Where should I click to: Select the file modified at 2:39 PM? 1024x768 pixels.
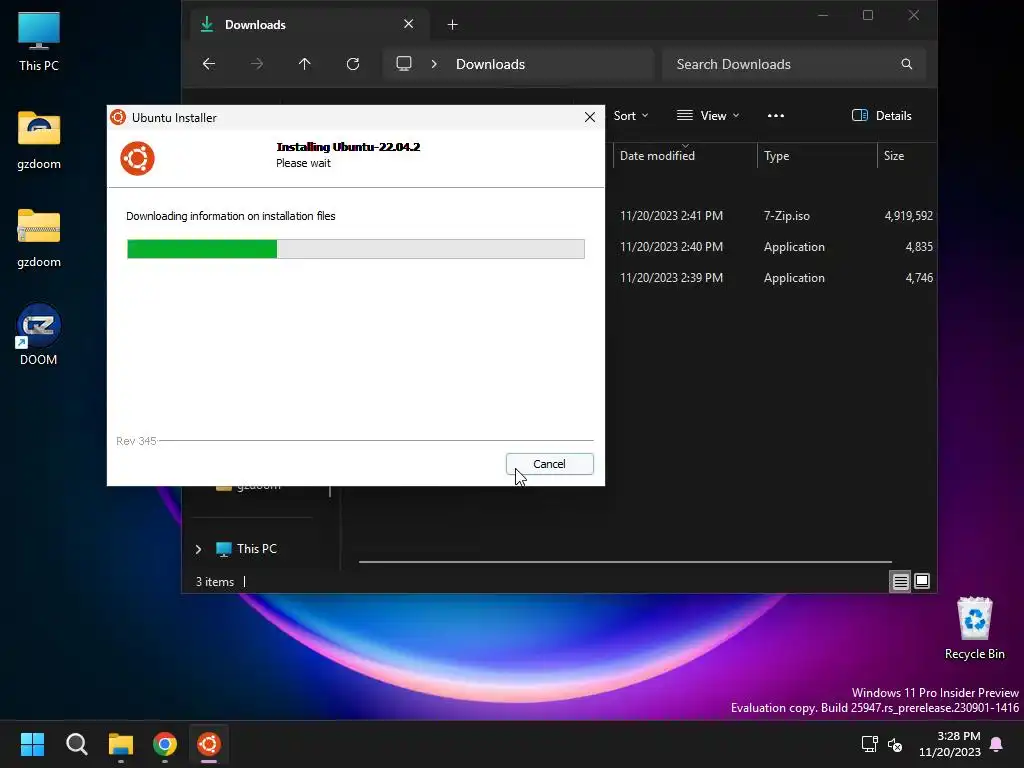pyautogui.click(x=771, y=278)
